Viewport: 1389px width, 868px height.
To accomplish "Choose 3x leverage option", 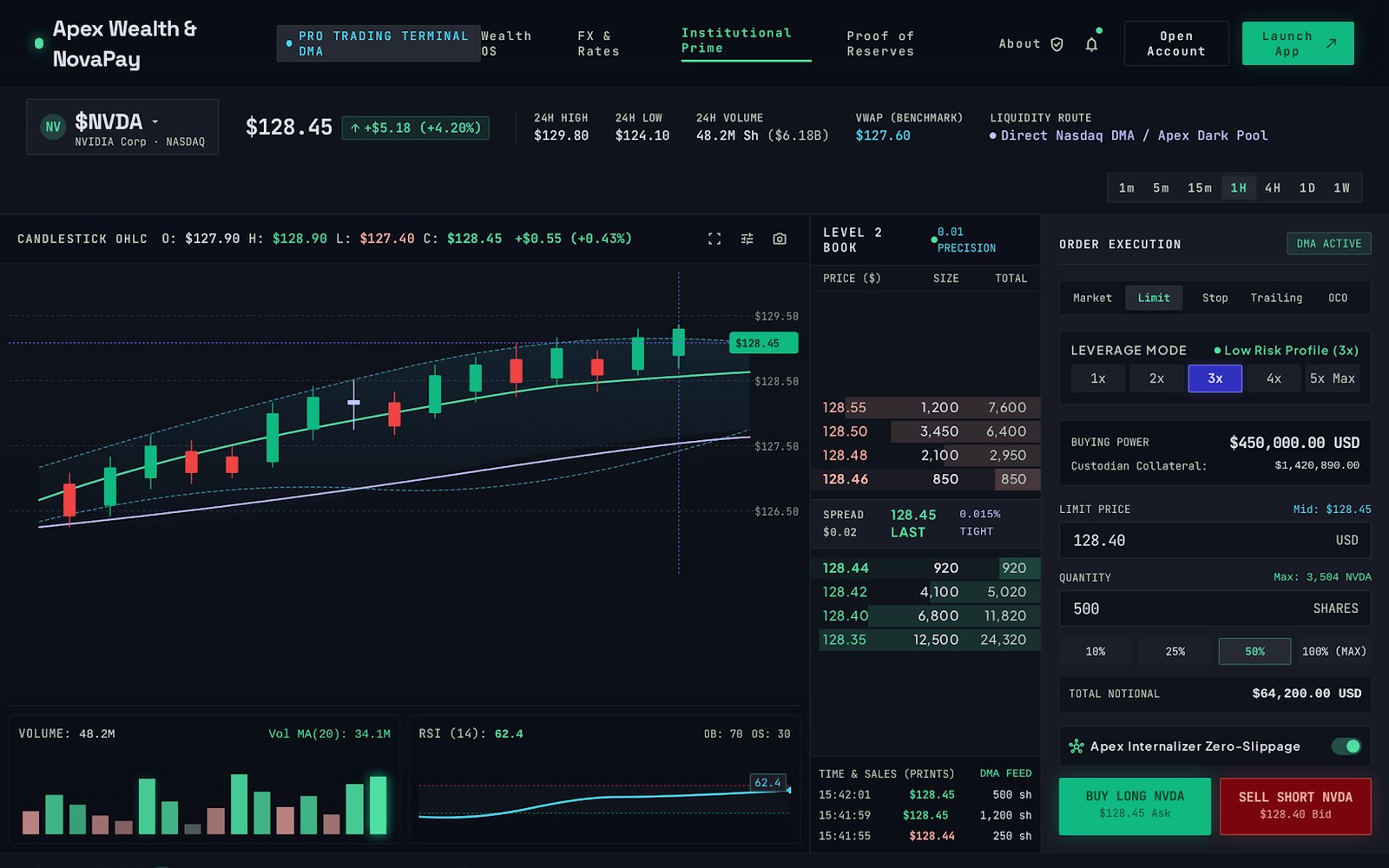I will 1215,378.
